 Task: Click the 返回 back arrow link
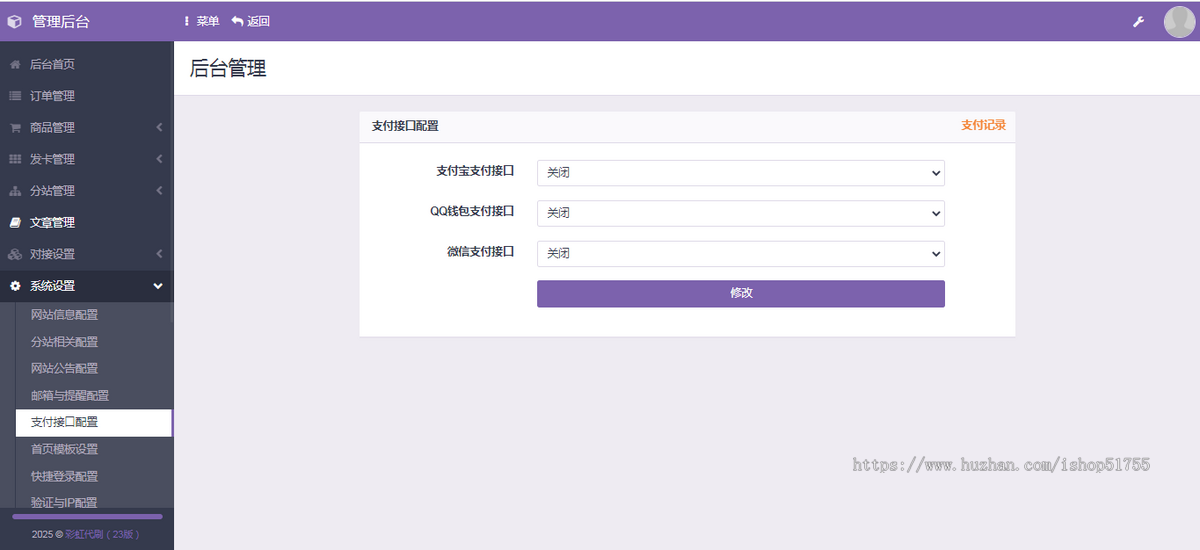click(x=250, y=21)
